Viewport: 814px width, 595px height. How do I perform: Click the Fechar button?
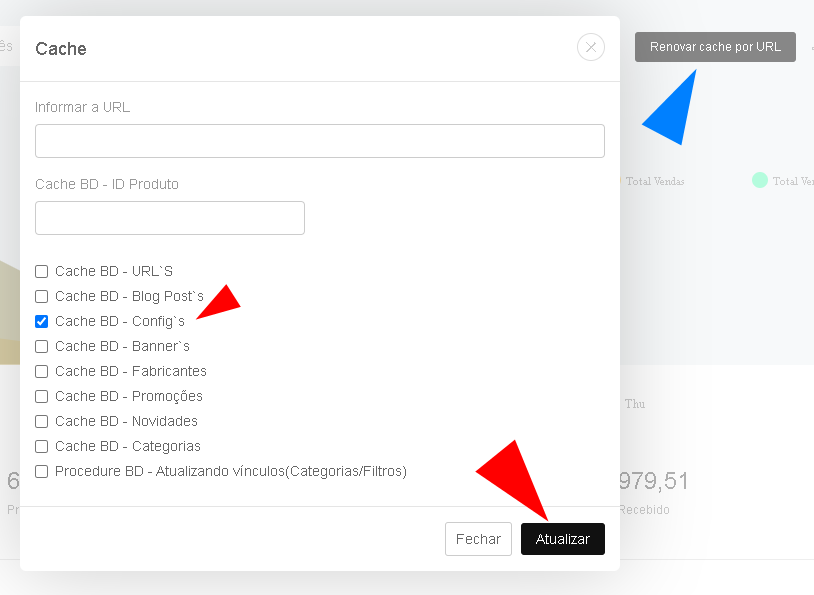point(478,539)
